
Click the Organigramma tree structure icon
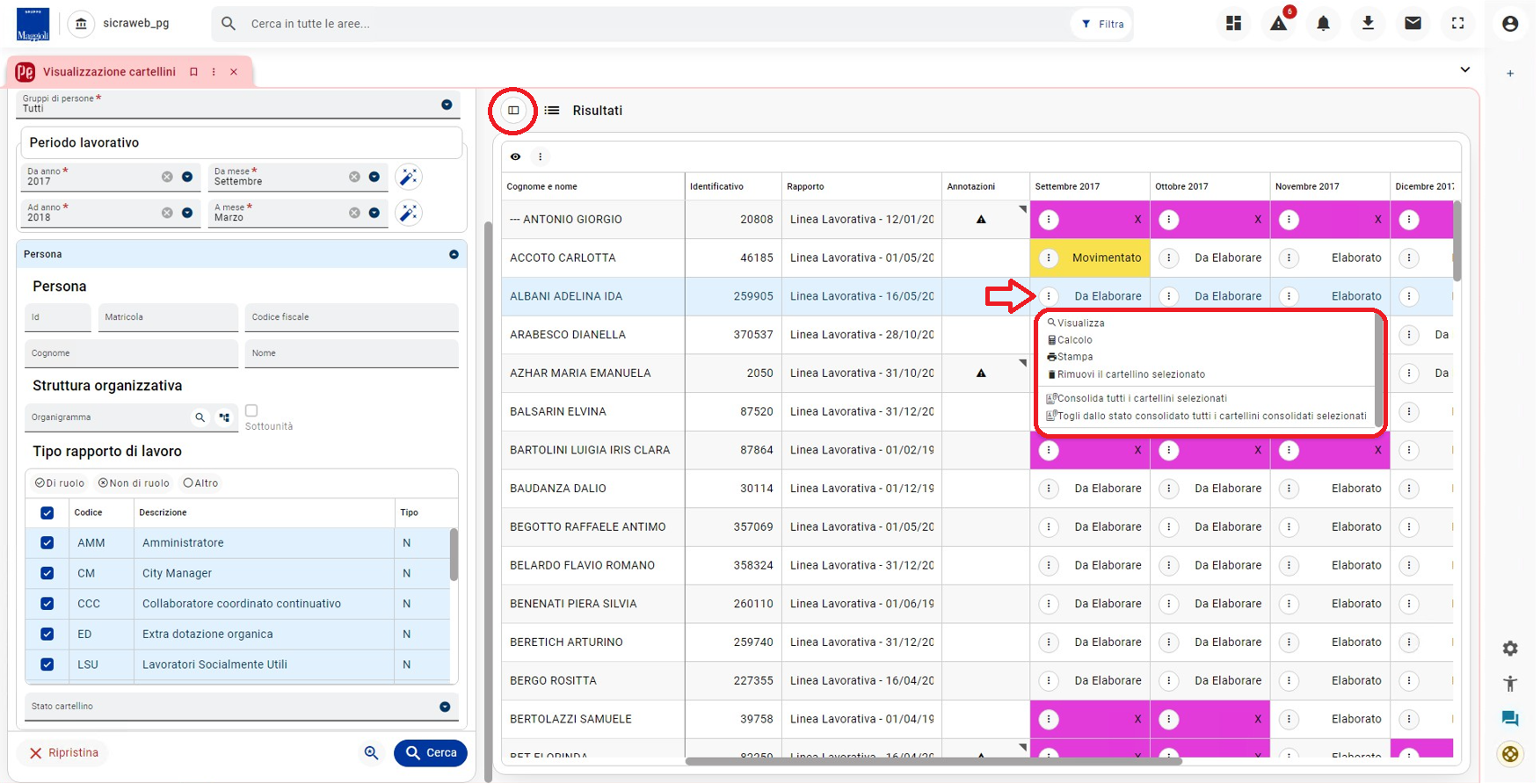(224, 417)
